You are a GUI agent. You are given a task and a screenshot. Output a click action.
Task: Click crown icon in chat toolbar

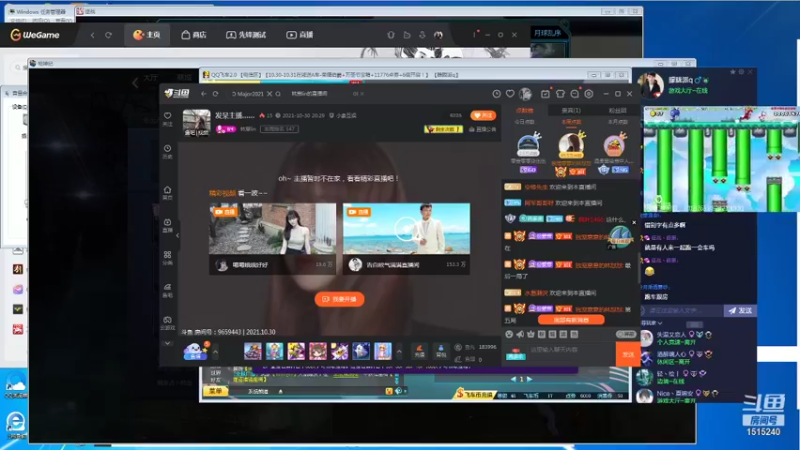[531, 334]
